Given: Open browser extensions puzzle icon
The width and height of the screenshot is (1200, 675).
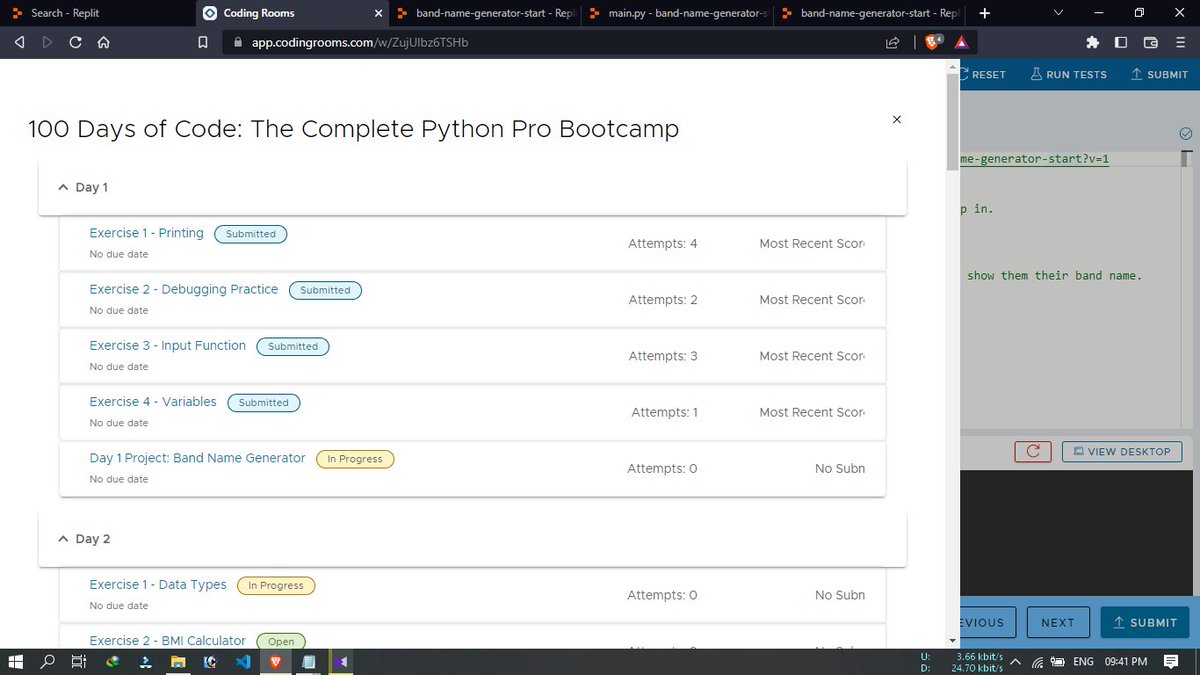Looking at the screenshot, I should [1093, 43].
